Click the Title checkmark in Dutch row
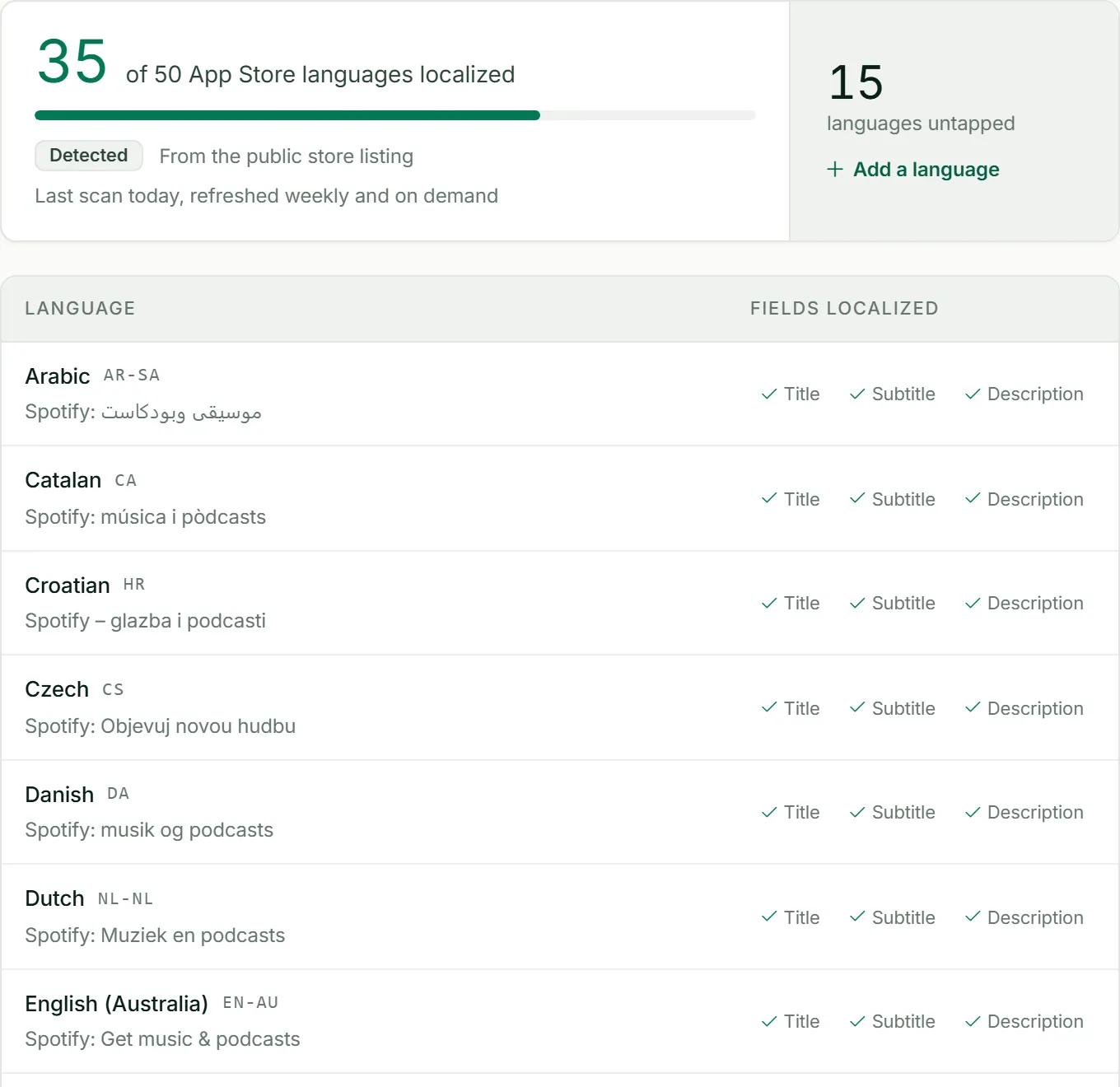 tap(769, 917)
